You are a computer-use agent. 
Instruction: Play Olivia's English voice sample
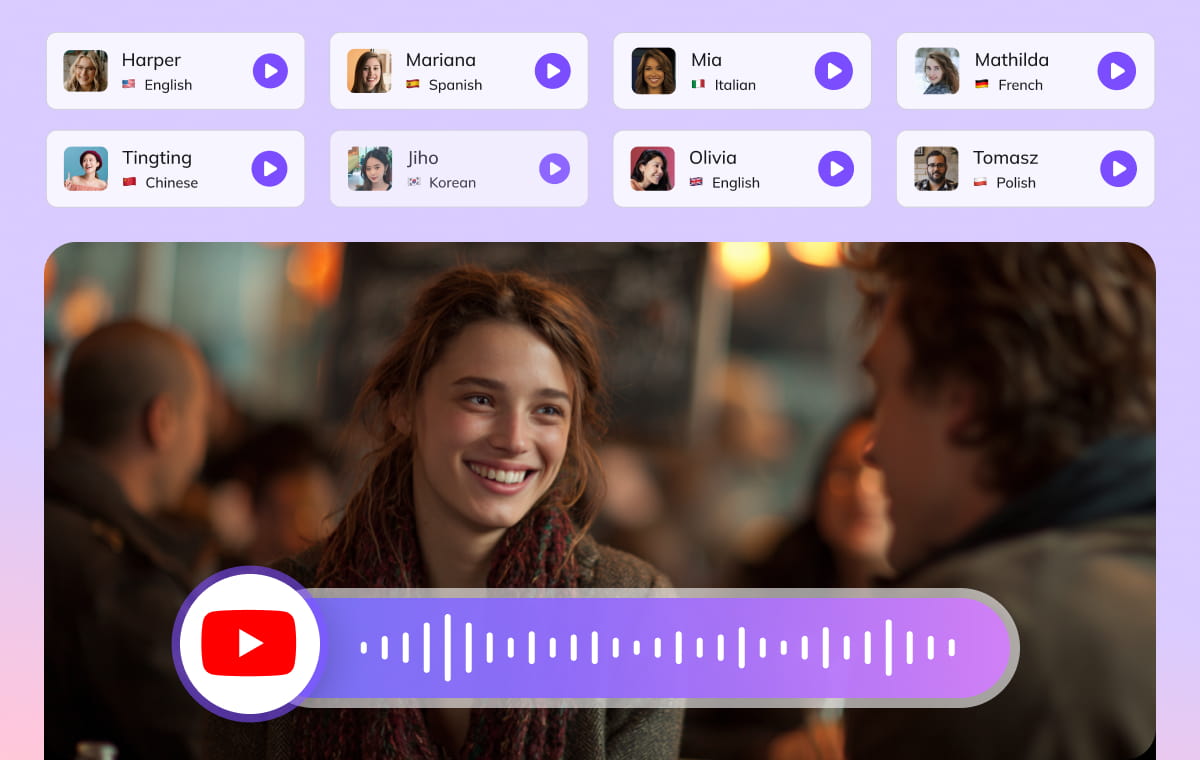836,168
